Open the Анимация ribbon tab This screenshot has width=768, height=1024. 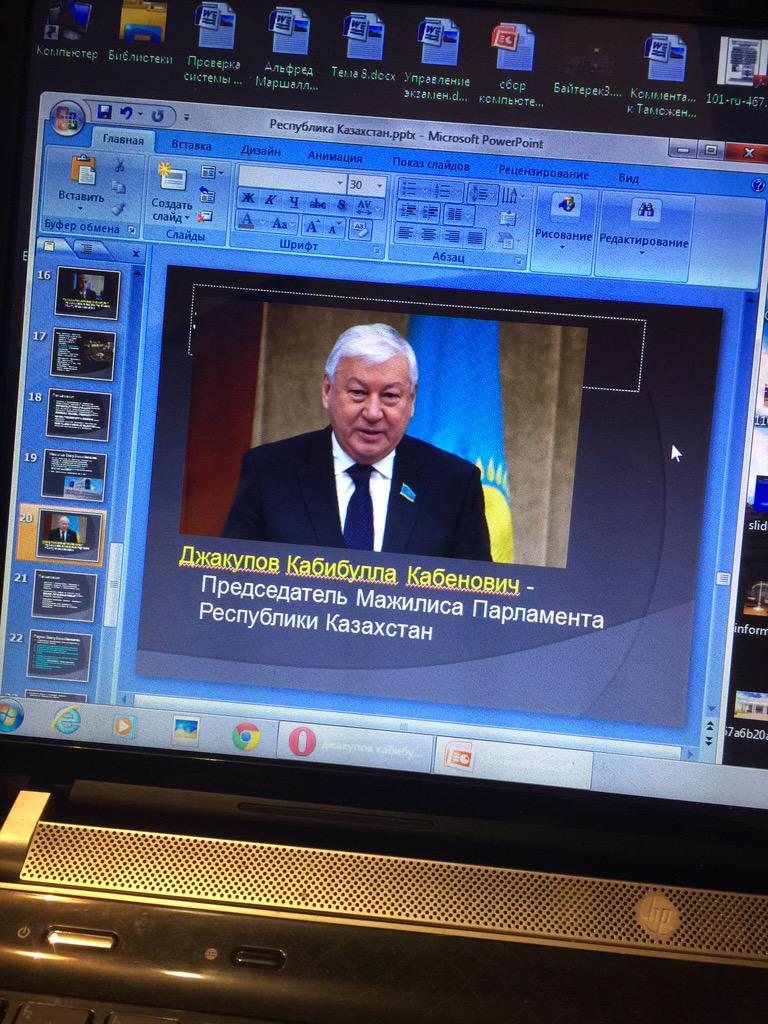335,157
